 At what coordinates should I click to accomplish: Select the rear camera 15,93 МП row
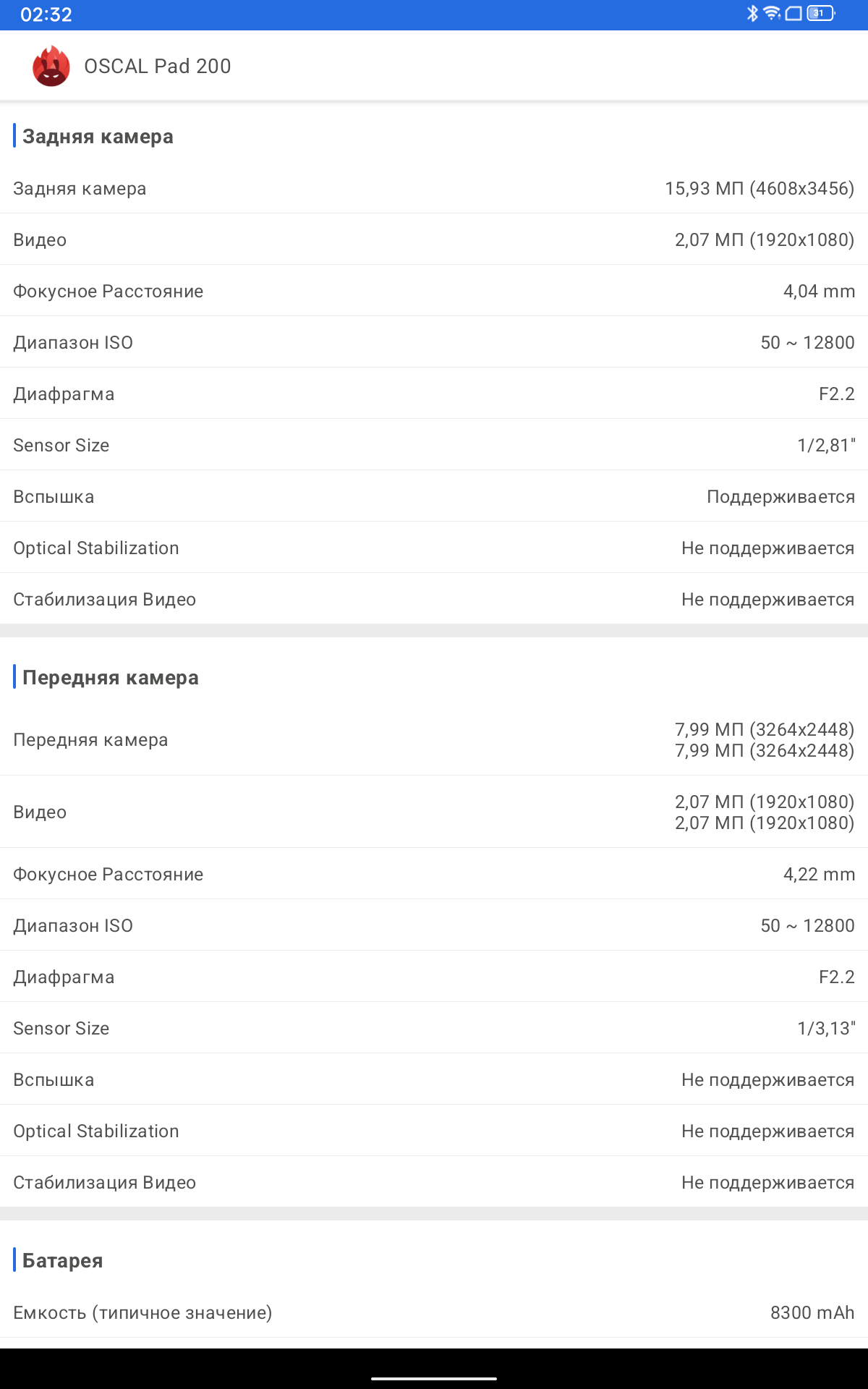point(434,188)
